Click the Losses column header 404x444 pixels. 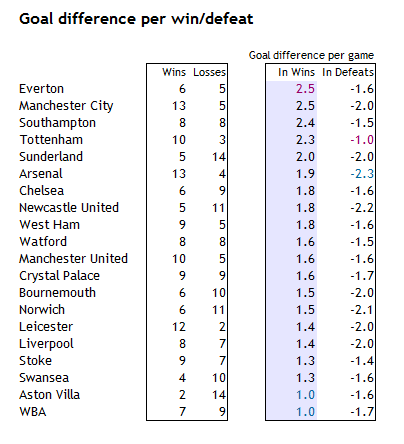coord(209,72)
